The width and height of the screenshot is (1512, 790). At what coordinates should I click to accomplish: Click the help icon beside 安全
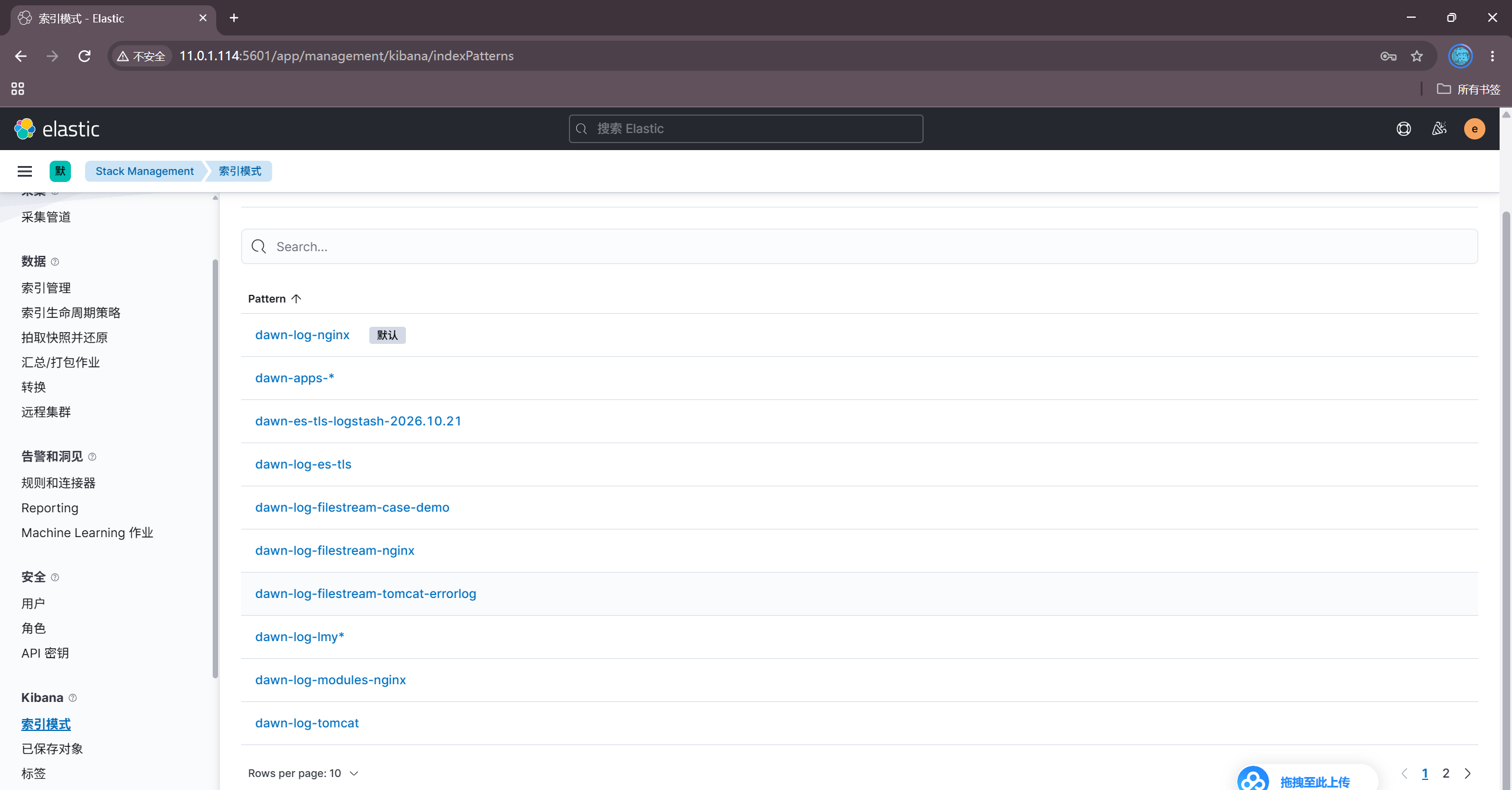coord(55,577)
